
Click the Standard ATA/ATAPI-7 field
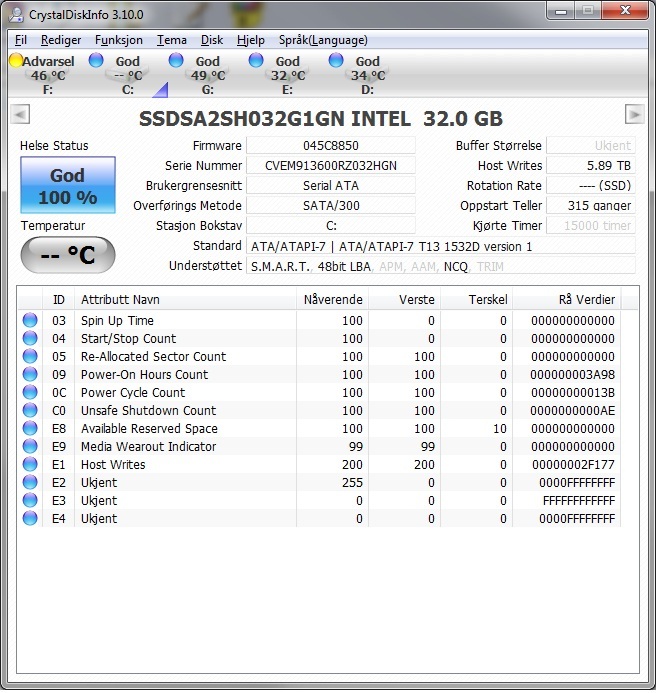coord(441,246)
